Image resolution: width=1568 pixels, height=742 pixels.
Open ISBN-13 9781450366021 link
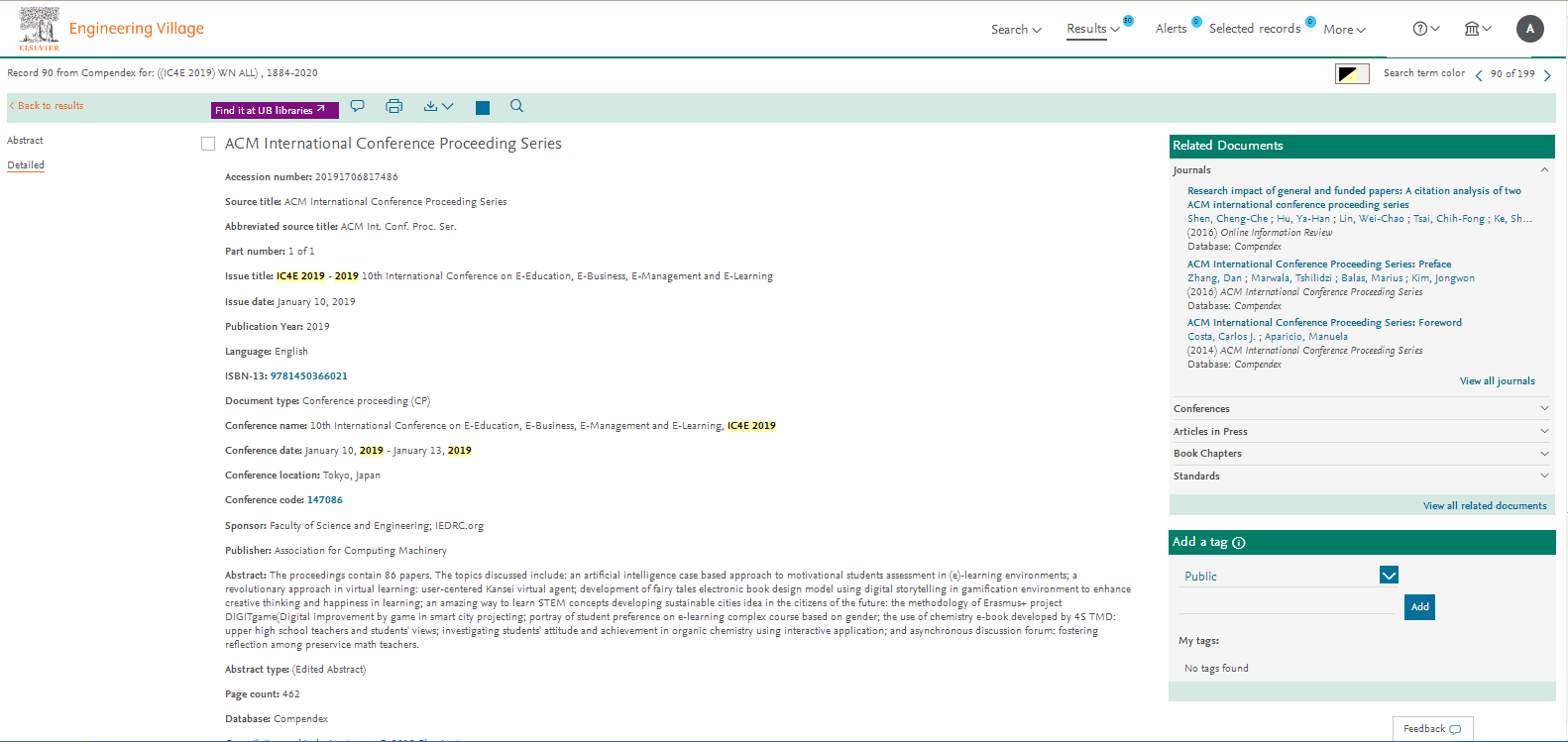tap(309, 376)
